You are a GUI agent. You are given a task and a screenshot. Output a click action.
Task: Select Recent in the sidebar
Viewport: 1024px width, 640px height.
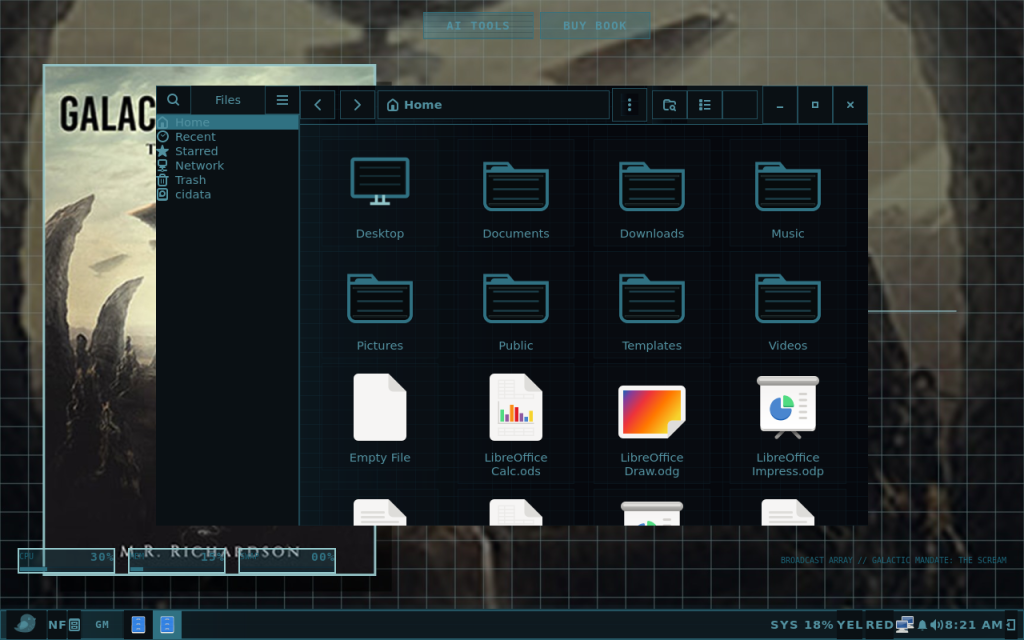tap(227, 136)
